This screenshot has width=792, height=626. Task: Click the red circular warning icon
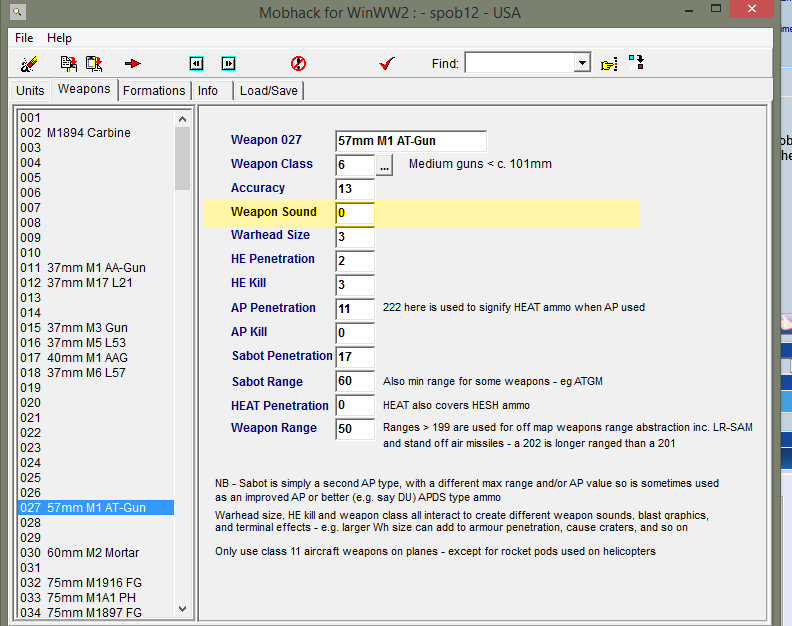[x=298, y=63]
